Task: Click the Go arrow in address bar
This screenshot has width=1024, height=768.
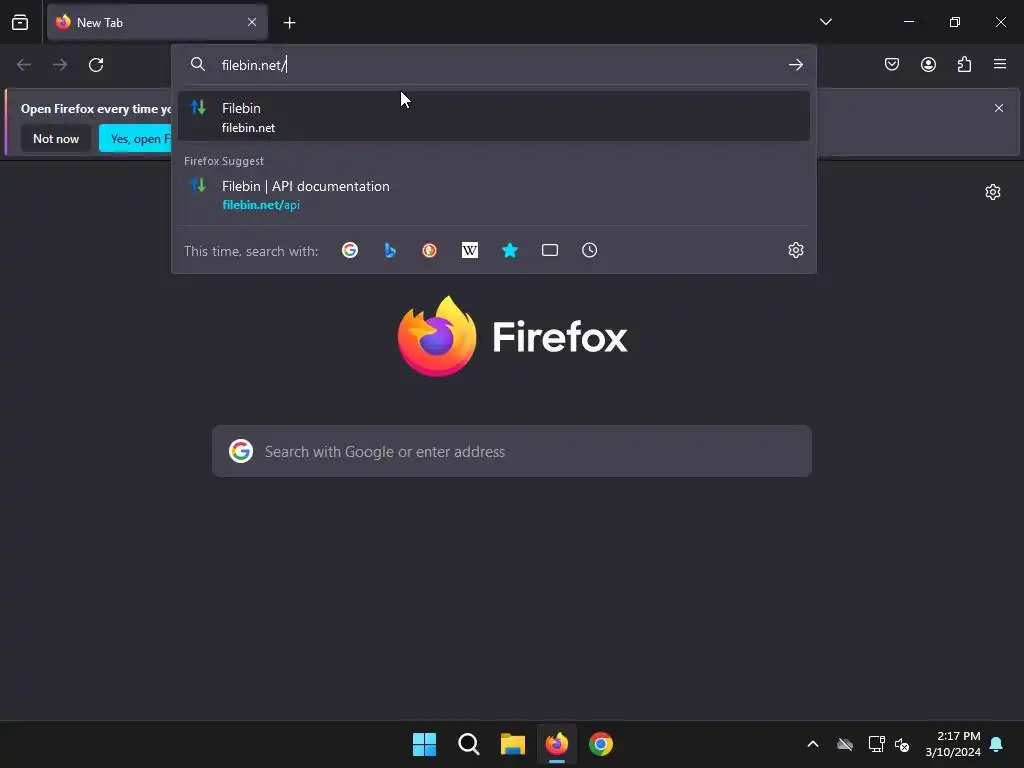Action: pos(795,65)
